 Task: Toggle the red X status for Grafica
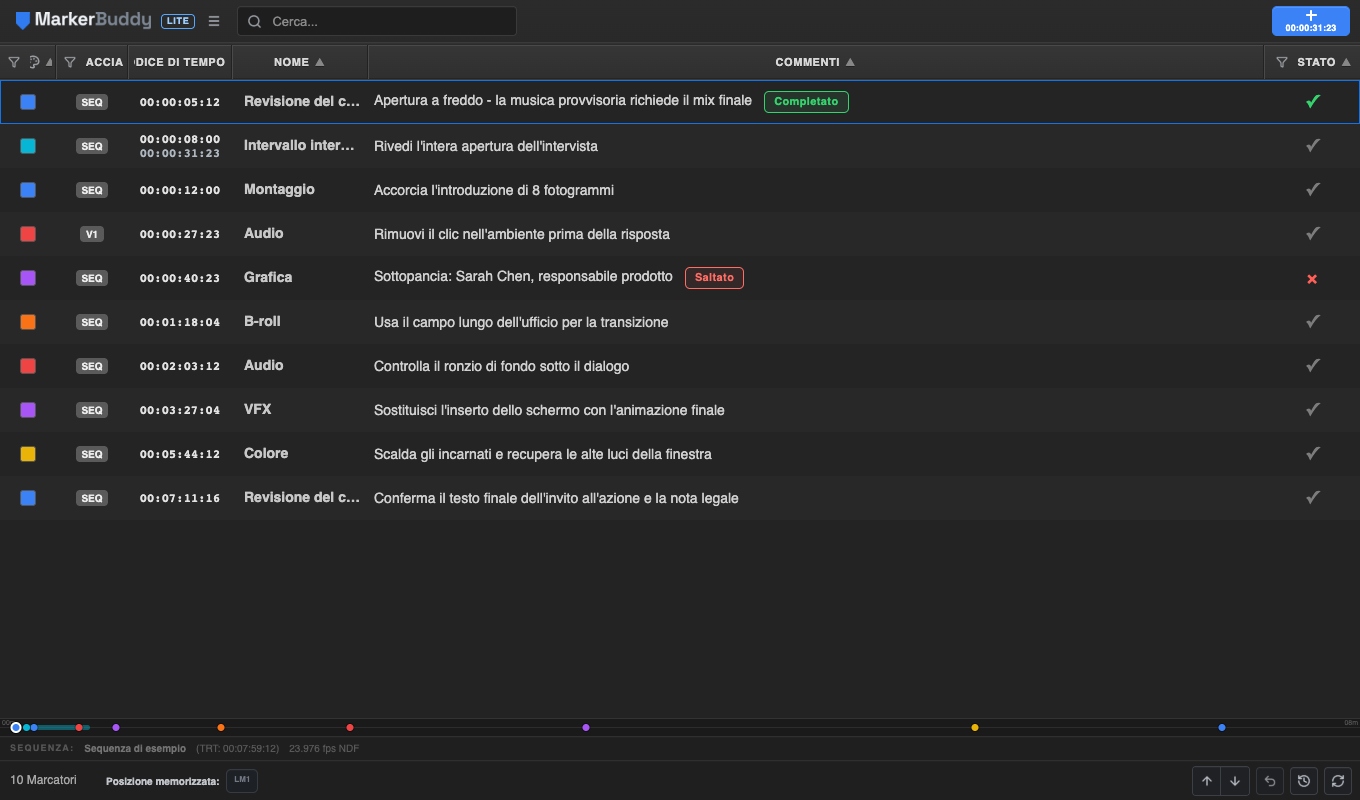click(x=1312, y=278)
